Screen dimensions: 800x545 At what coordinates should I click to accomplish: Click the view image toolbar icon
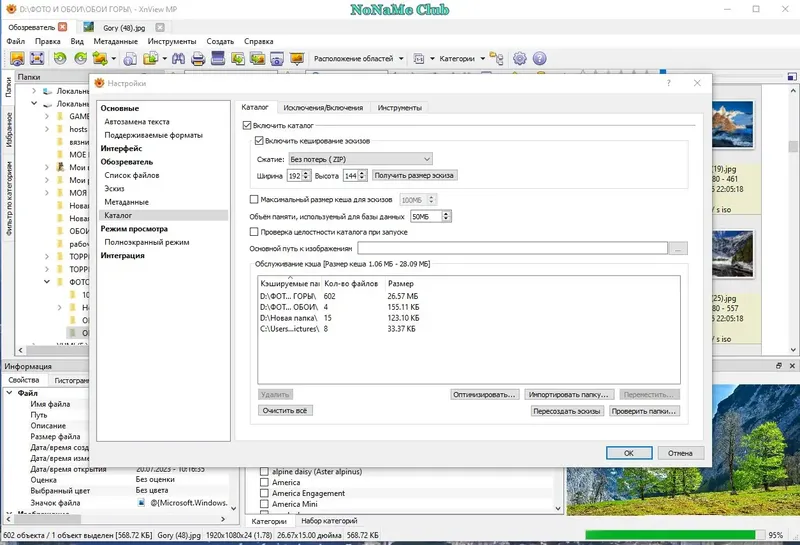point(17,59)
